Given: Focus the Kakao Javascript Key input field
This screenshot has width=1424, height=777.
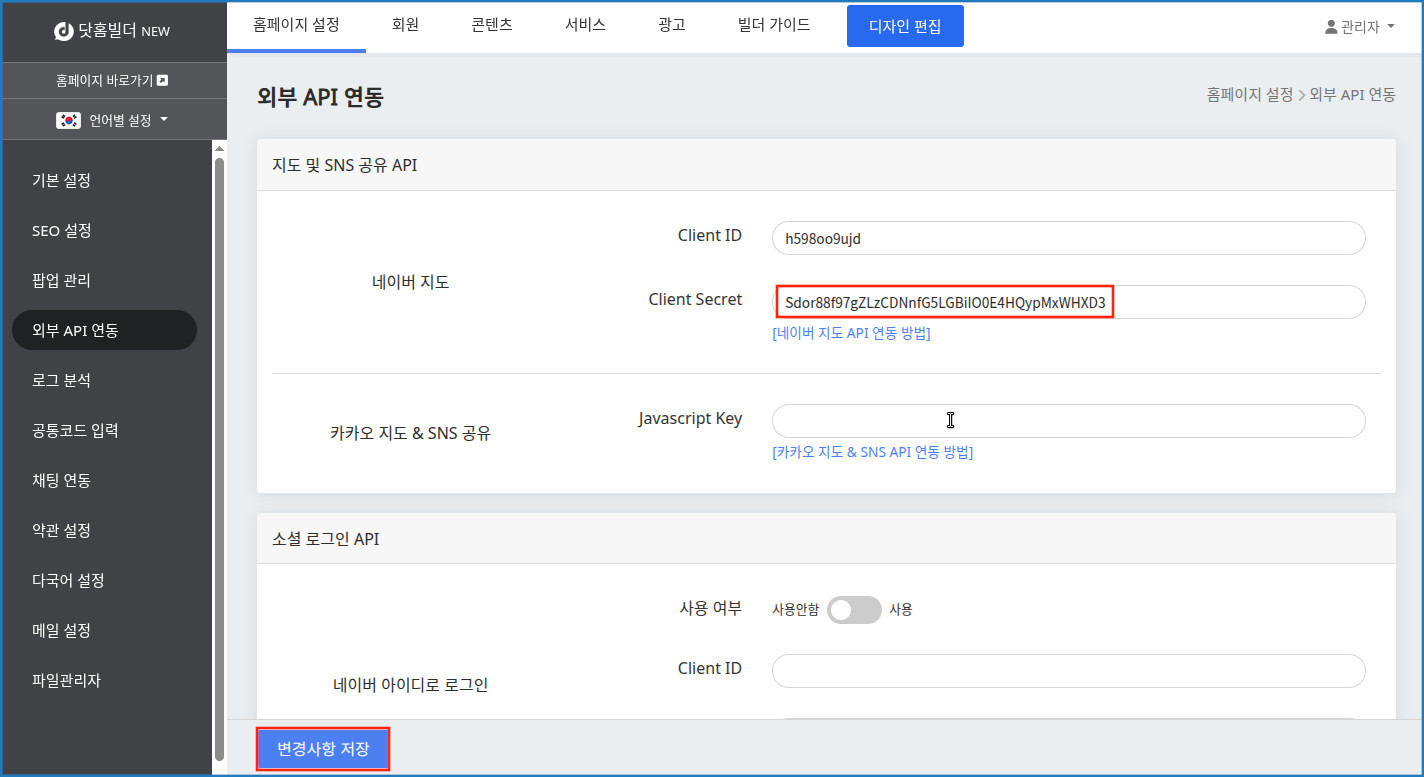Looking at the screenshot, I should point(1067,421).
